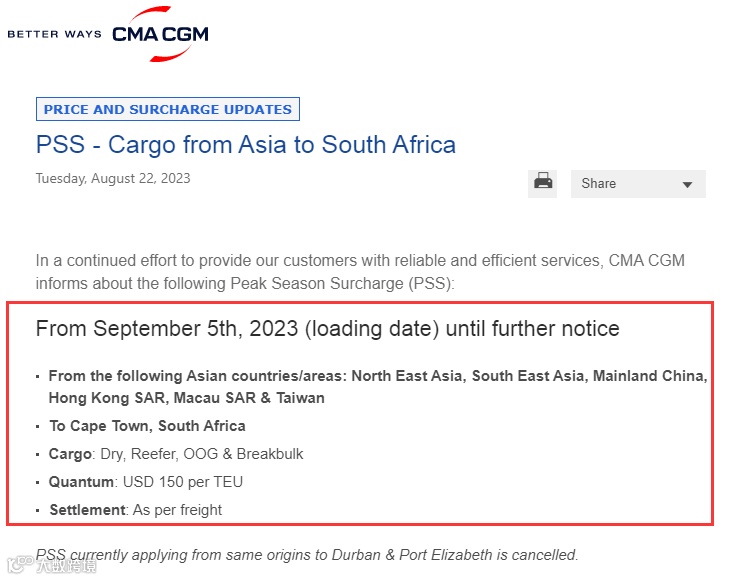Click the Share label text
This screenshot has width=732, height=580.
[x=598, y=184]
